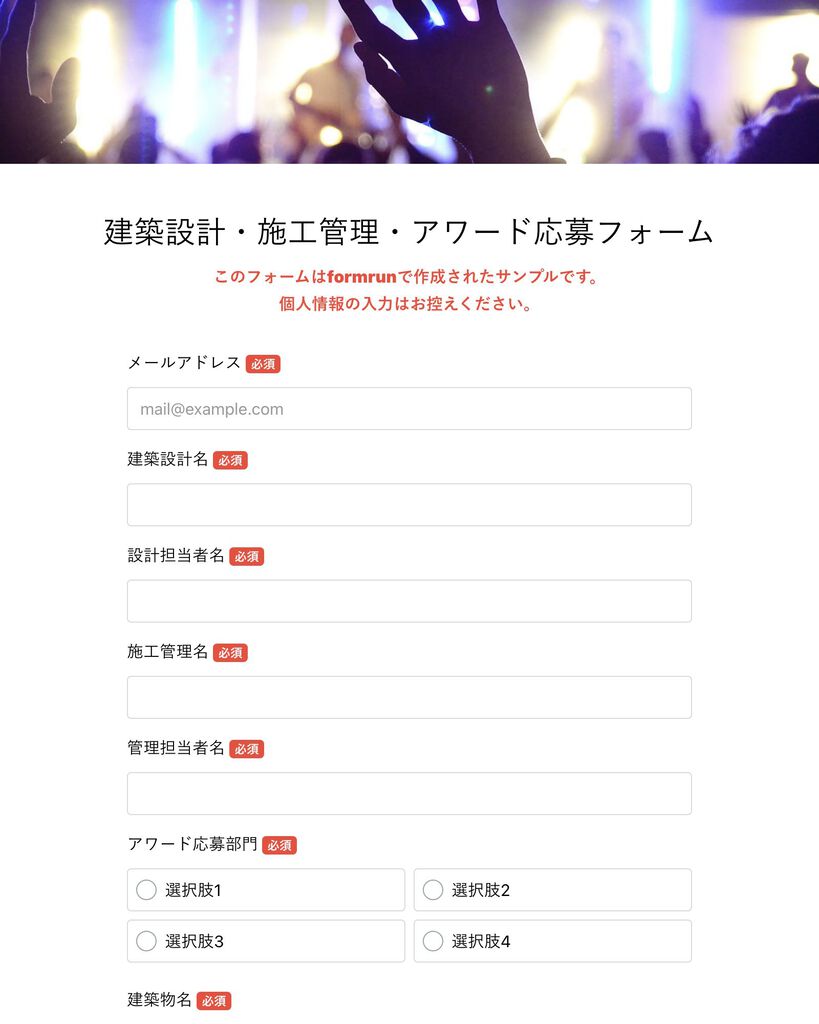
Task: Click the アワード応募部門 section label
Action: tap(193, 844)
